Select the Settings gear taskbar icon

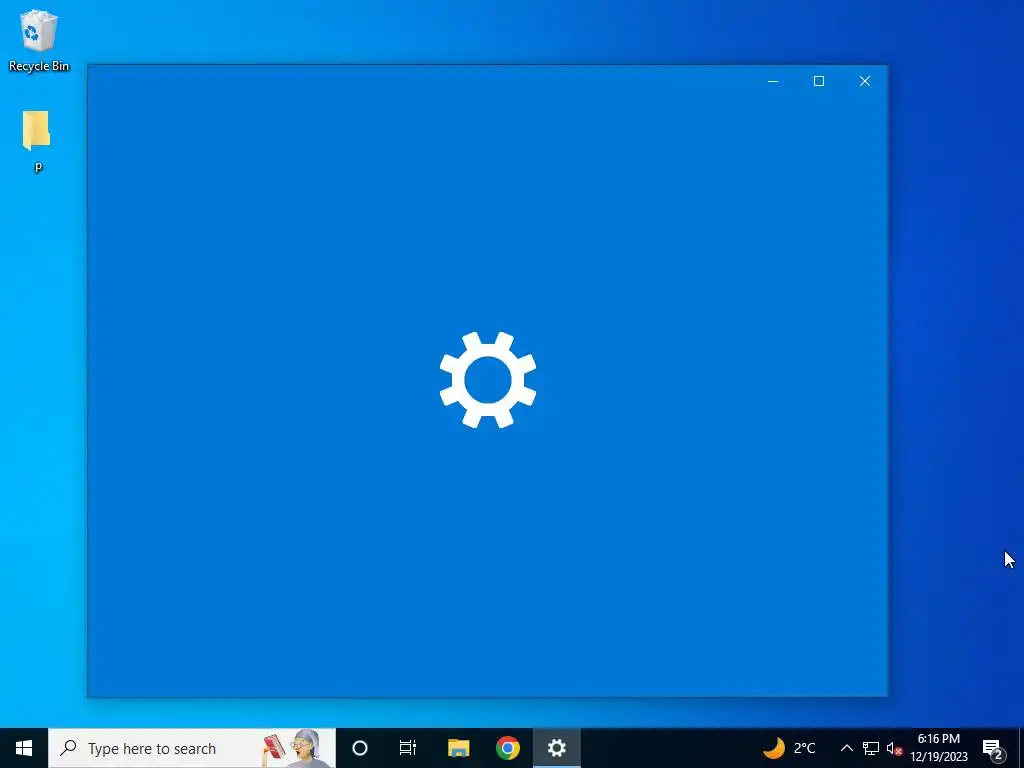pos(557,748)
